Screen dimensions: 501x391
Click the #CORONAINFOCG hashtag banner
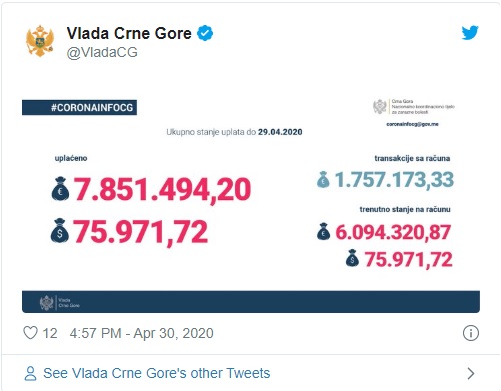[x=79, y=107]
